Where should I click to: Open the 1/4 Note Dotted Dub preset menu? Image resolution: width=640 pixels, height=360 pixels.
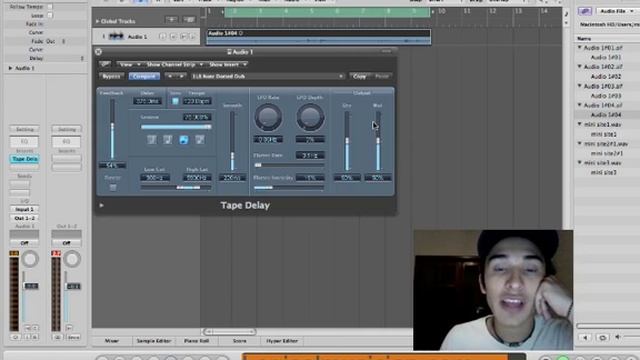pyautogui.click(x=267, y=76)
